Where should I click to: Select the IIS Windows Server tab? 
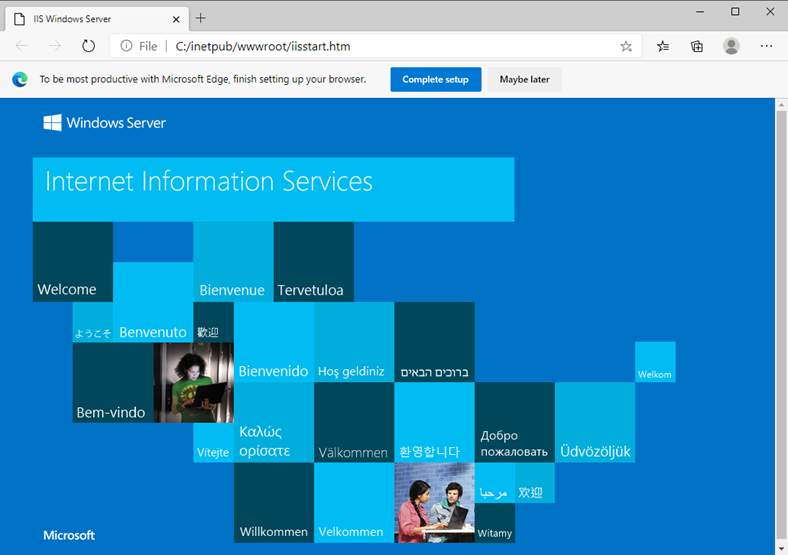(x=97, y=19)
